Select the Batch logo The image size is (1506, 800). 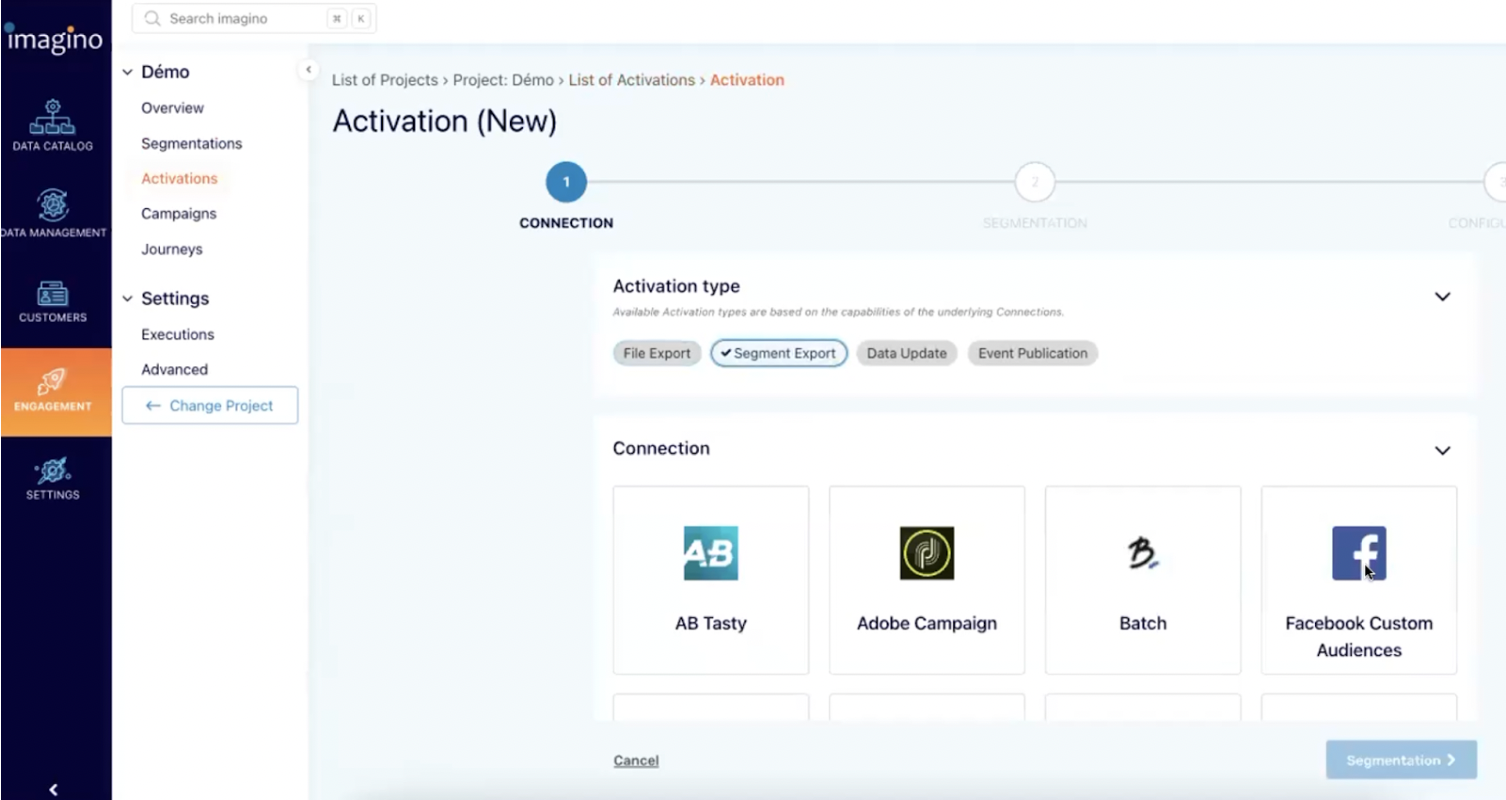1143,553
